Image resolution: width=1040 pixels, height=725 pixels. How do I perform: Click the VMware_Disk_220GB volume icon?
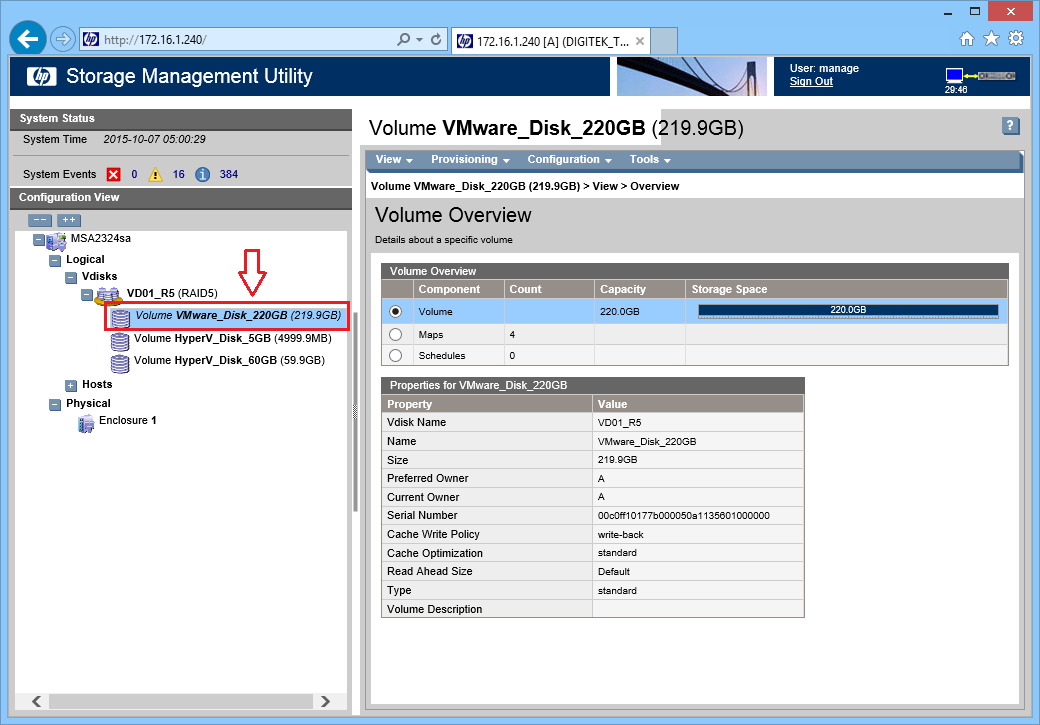120,318
